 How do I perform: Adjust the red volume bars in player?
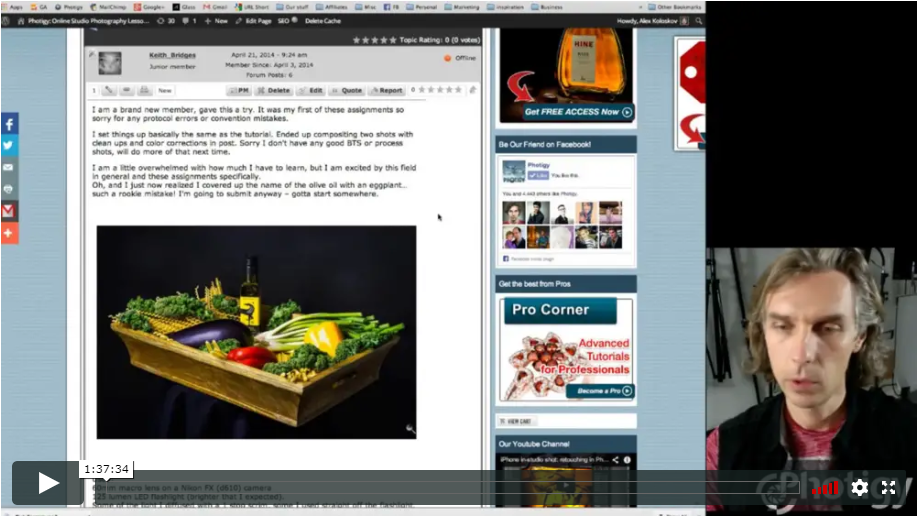click(825, 488)
